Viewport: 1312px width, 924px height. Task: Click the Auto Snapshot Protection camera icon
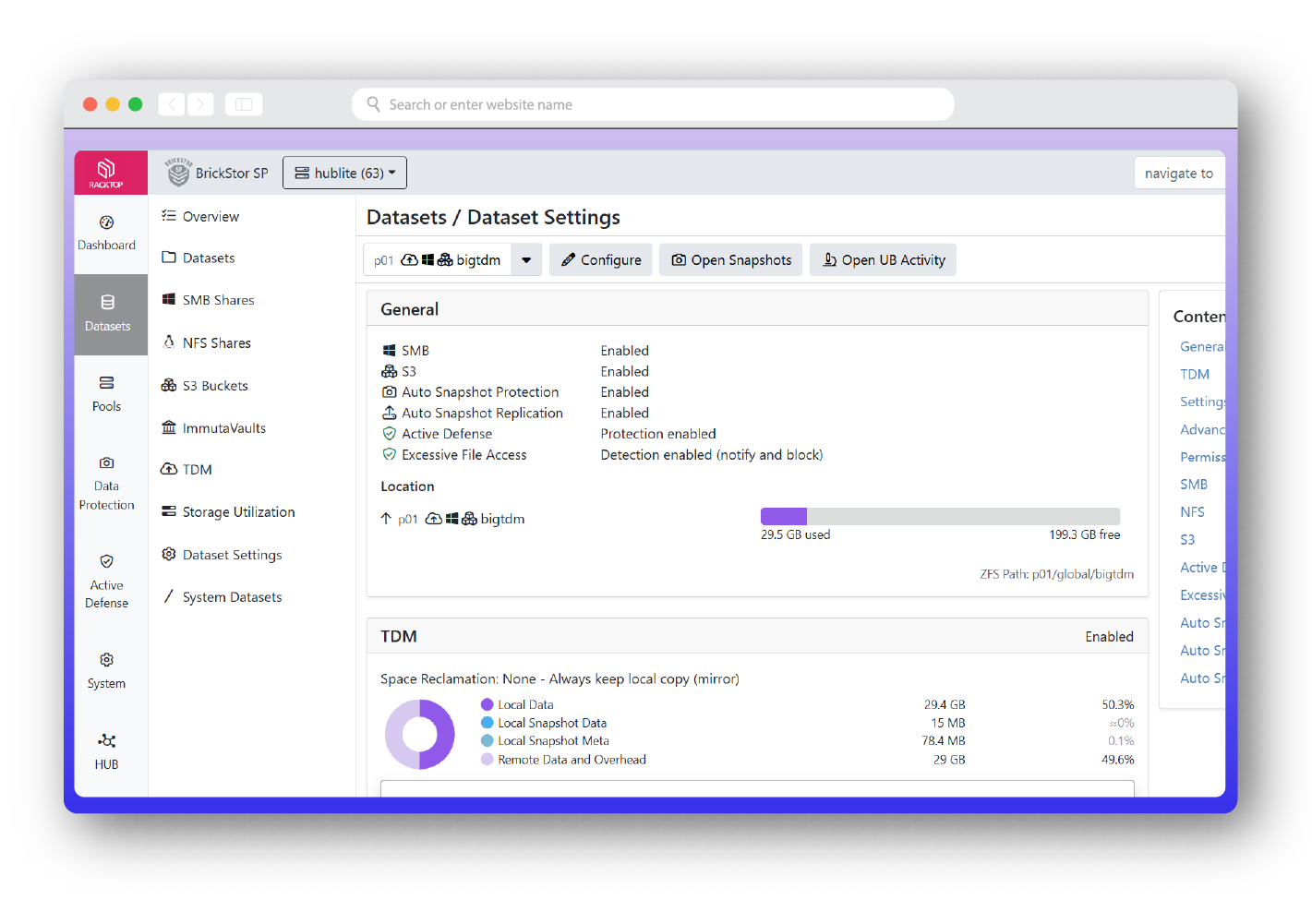(x=389, y=392)
